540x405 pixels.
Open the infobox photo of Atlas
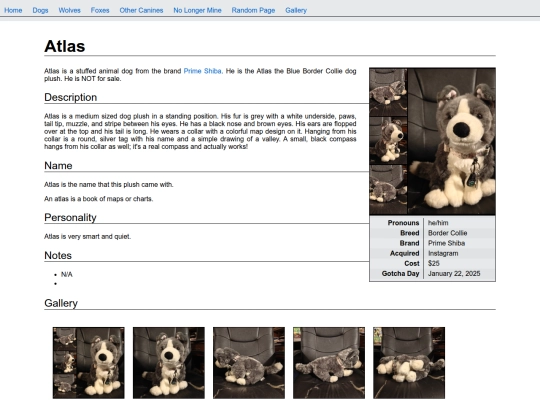(x=433, y=141)
